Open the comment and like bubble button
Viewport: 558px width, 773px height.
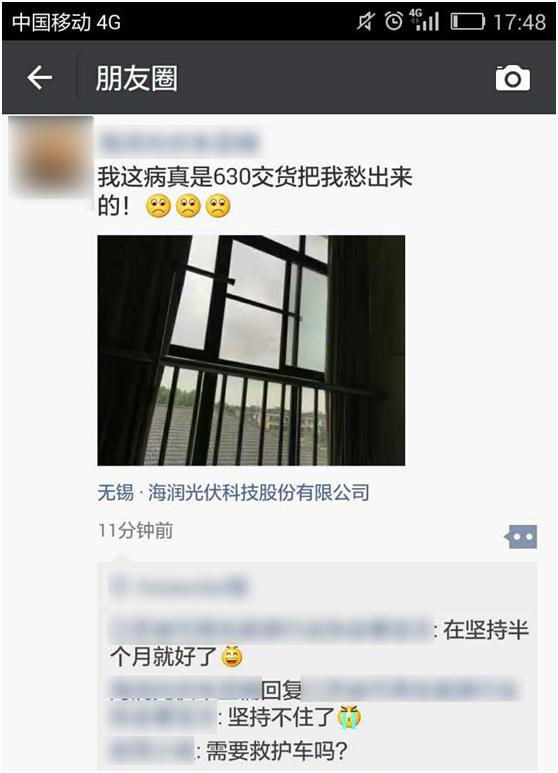(521, 536)
